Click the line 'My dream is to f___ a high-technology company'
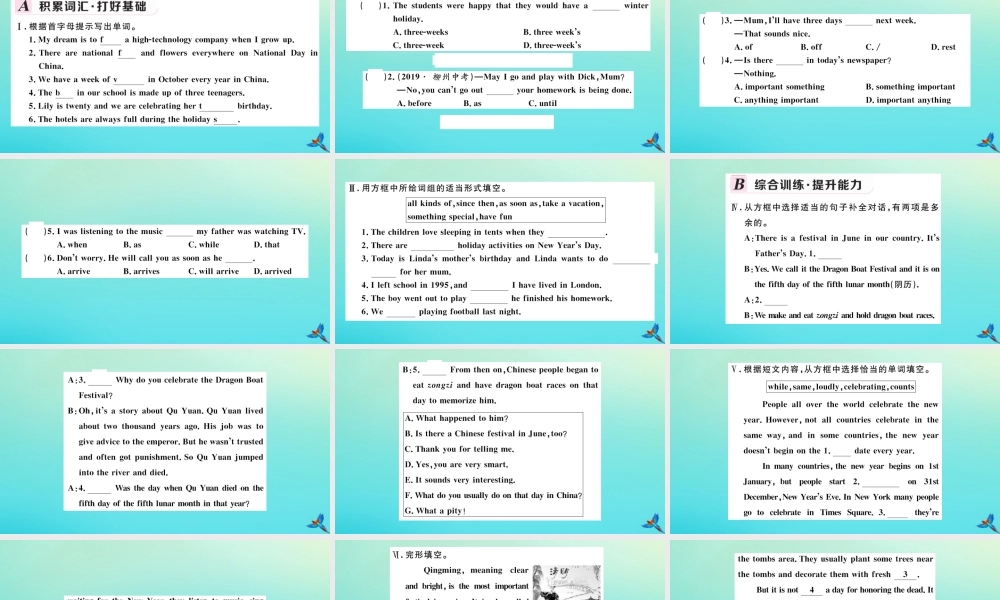 pyautogui.click(x=161, y=40)
